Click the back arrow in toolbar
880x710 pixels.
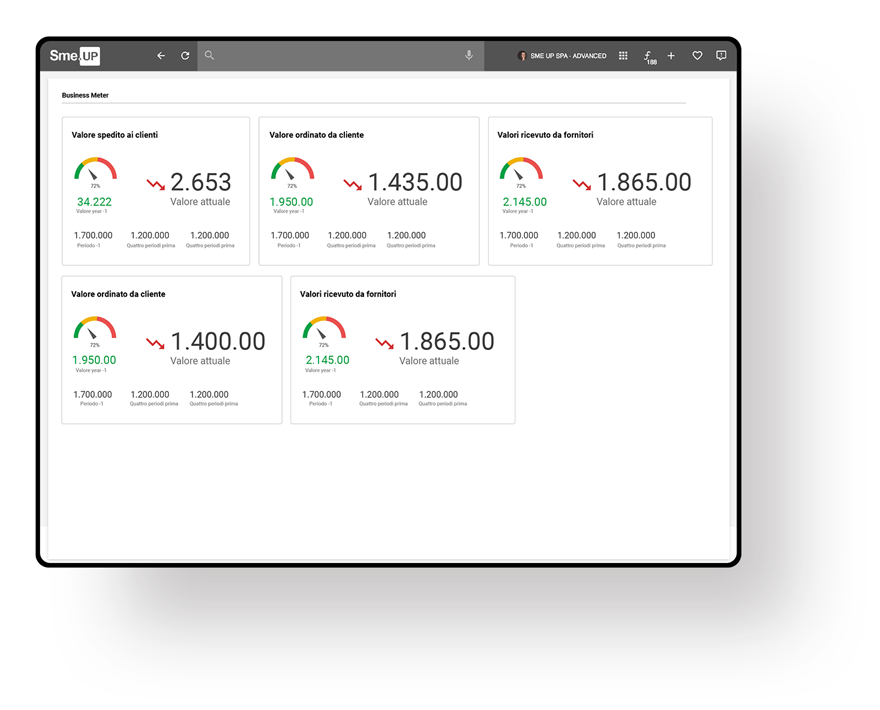click(161, 56)
